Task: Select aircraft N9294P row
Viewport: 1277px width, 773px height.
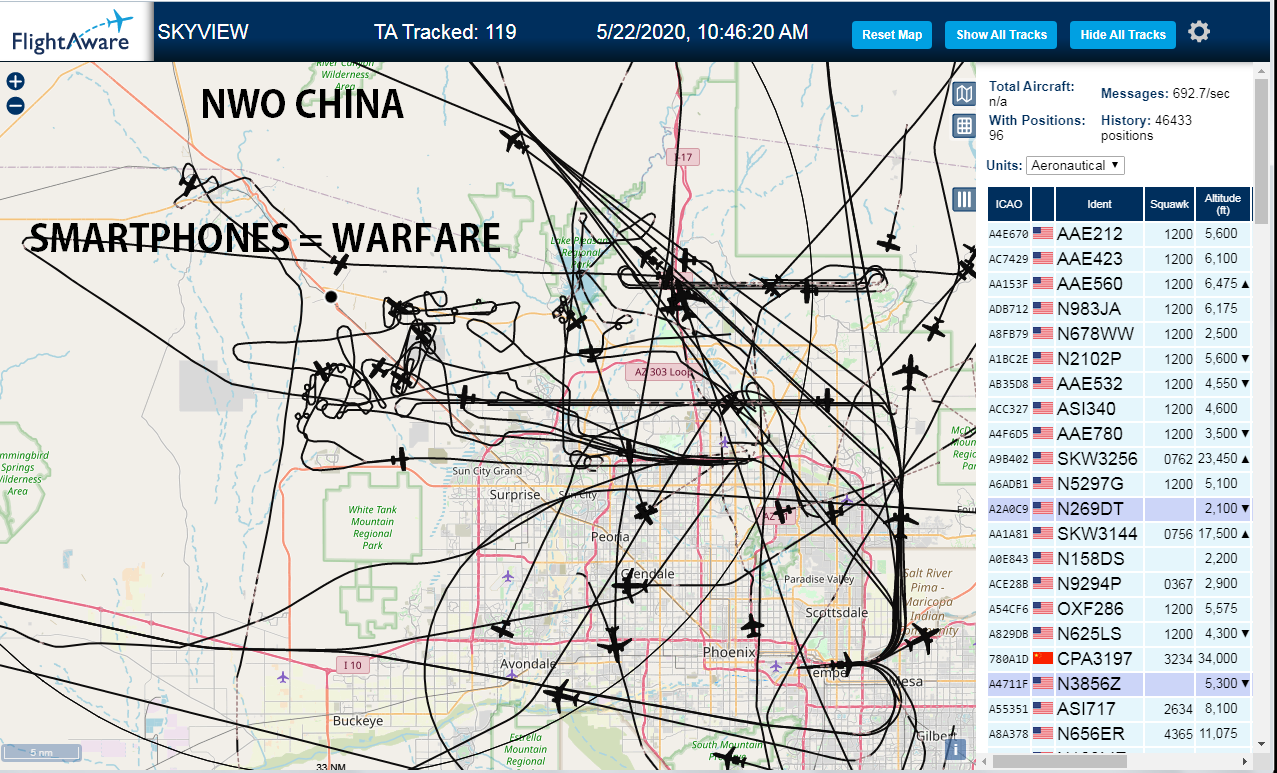Action: pos(1120,584)
